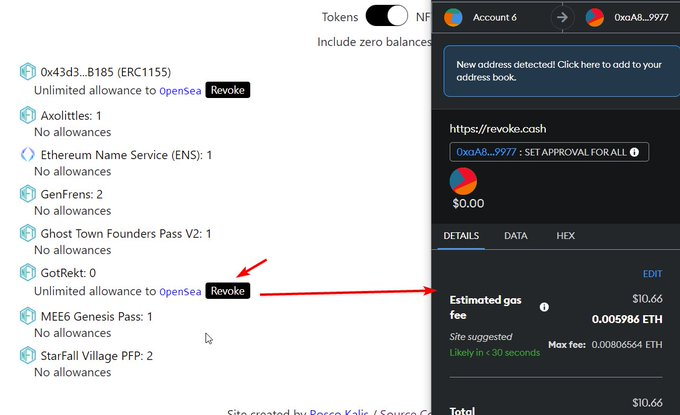Open the OpenSea link under GotRekt

(180, 291)
